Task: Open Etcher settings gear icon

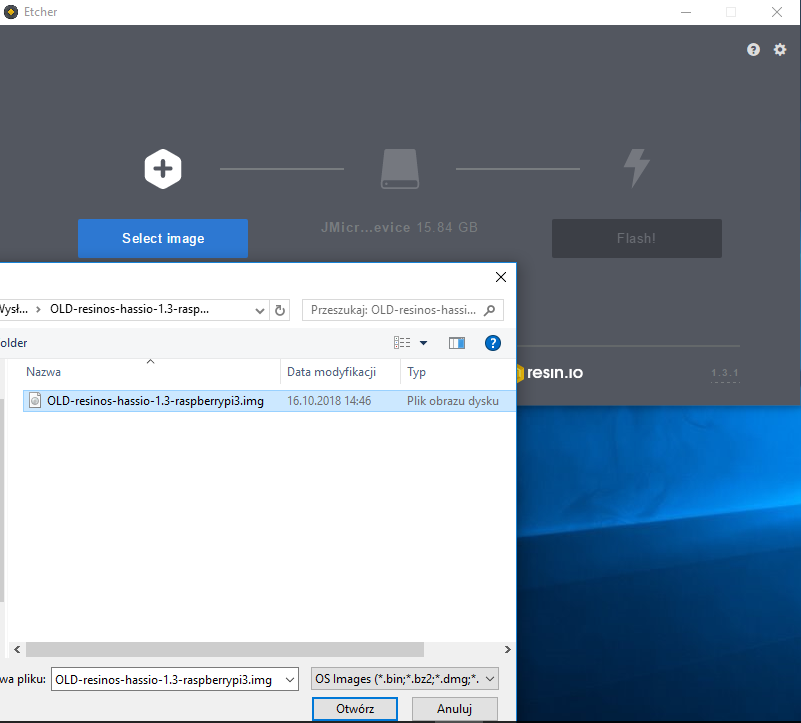Action: [780, 50]
